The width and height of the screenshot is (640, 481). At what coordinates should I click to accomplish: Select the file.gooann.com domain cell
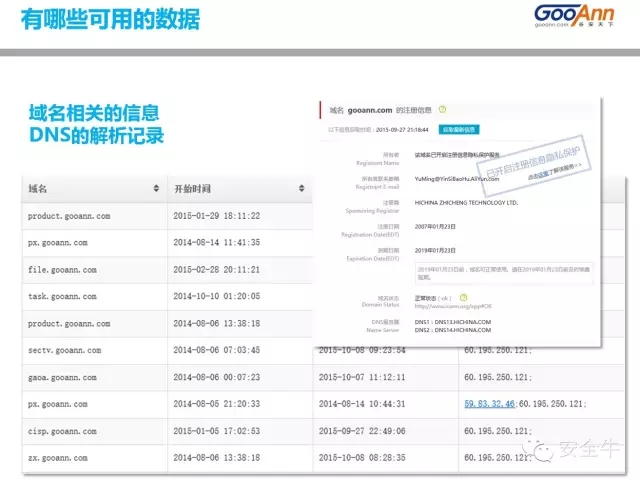tap(62, 270)
